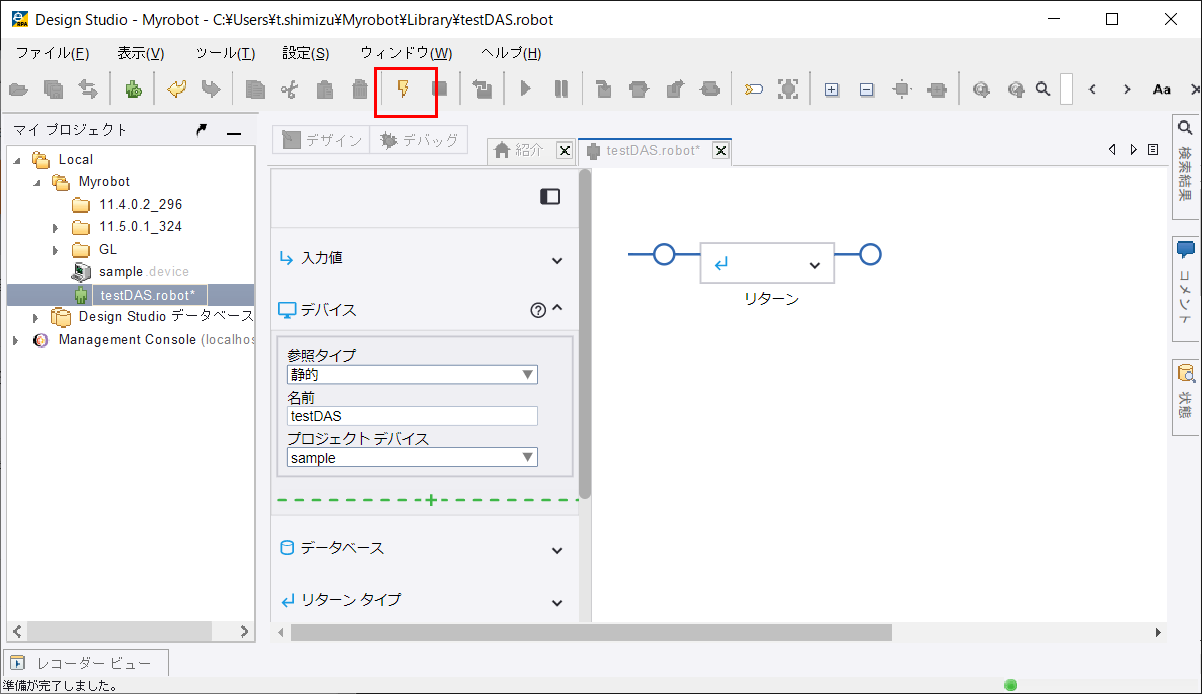Click the scissors cut icon
Viewport: 1202px width, 694px height.
click(x=290, y=90)
